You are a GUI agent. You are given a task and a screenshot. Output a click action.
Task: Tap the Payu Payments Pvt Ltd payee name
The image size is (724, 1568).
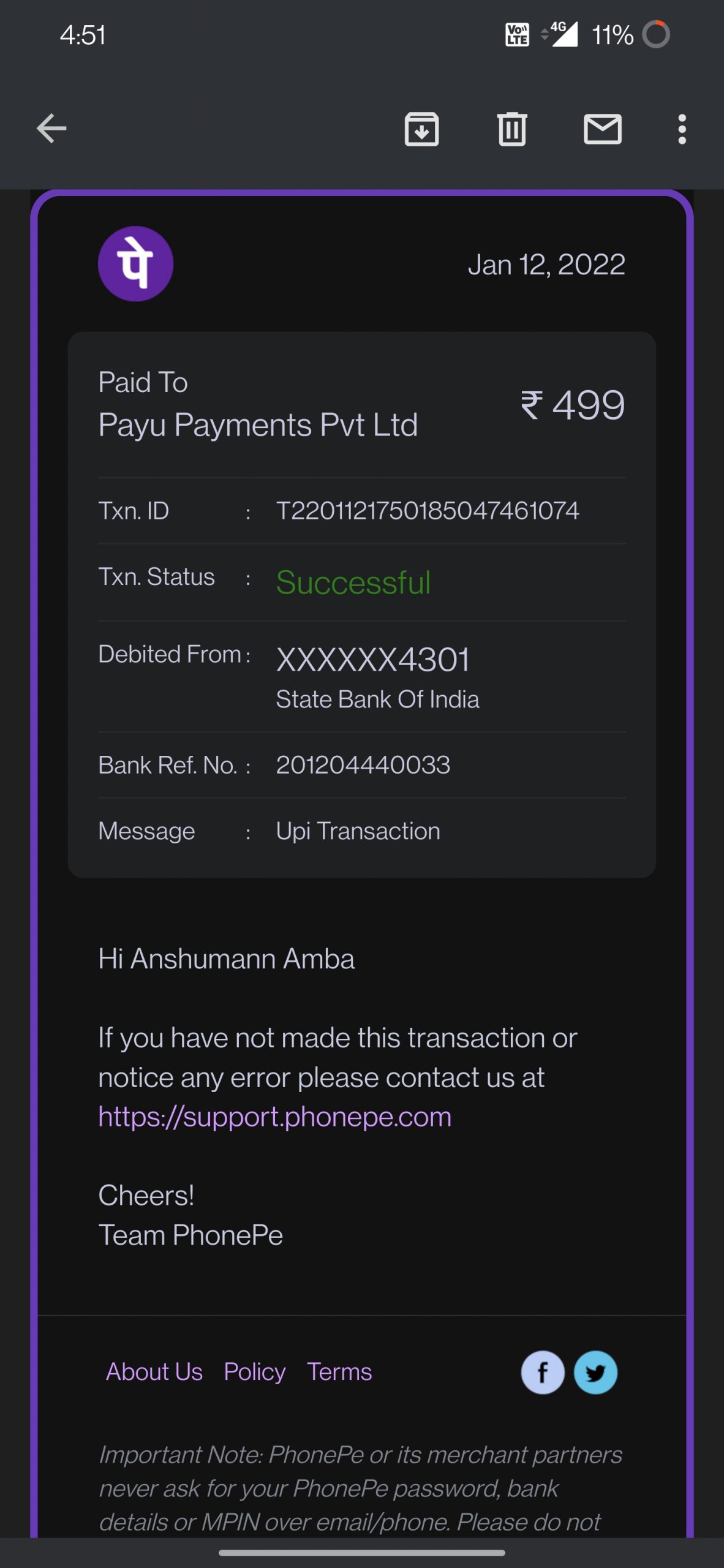[x=258, y=425]
